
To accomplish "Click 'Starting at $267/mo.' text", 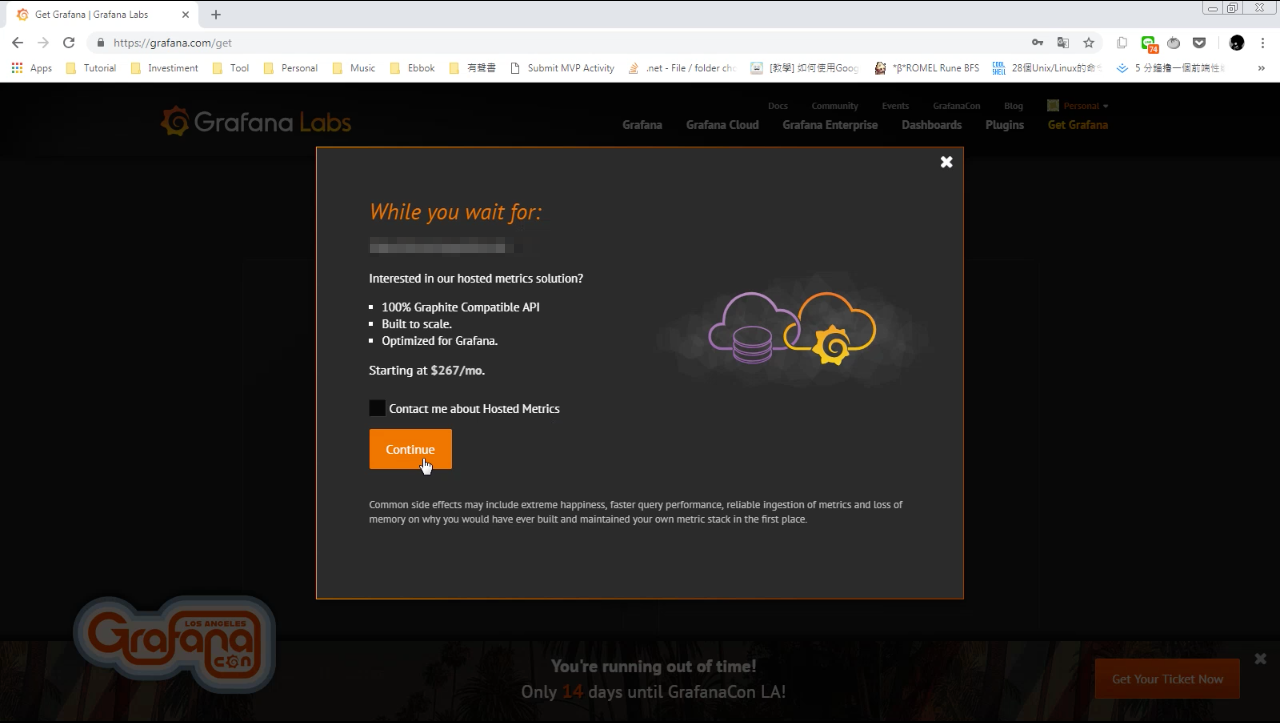I will 427,370.
